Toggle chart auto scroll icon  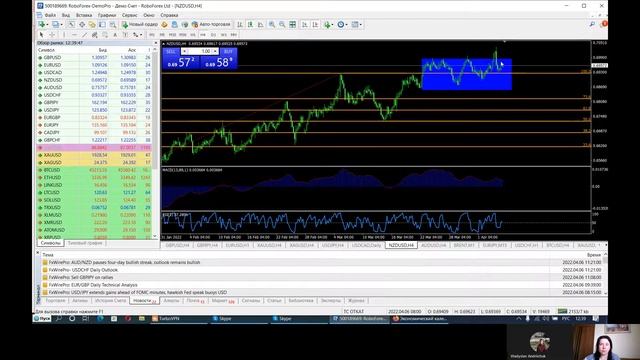(x=304, y=24)
